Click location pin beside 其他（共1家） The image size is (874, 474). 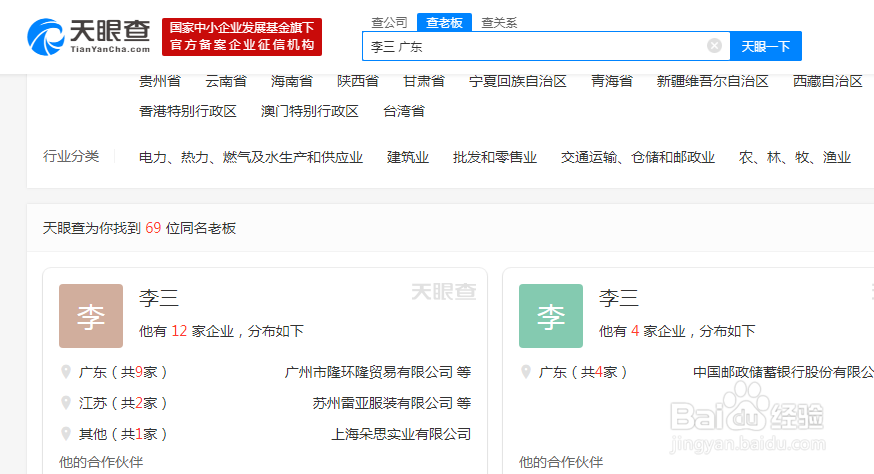(x=66, y=434)
